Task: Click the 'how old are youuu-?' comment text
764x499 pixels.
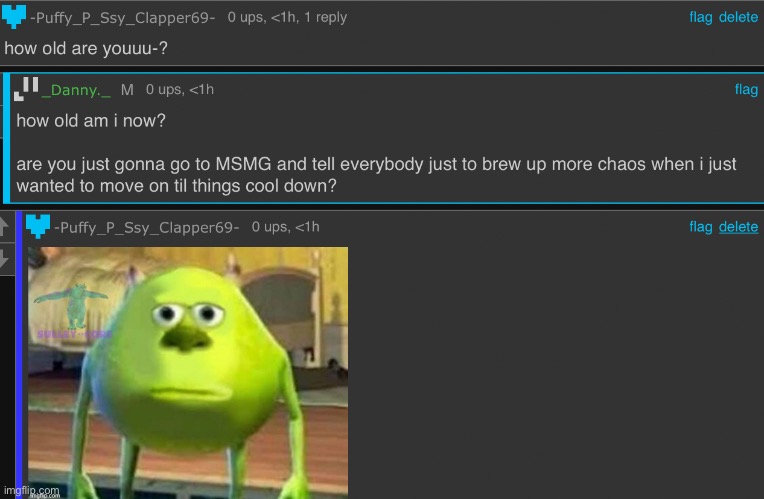Action: point(86,48)
